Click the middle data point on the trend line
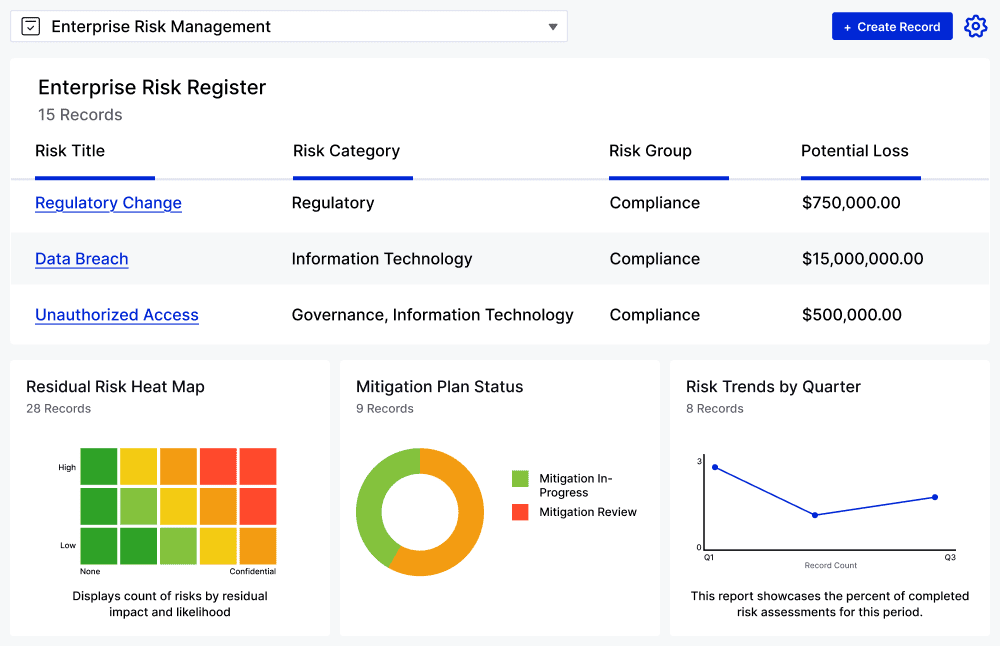 [815, 515]
